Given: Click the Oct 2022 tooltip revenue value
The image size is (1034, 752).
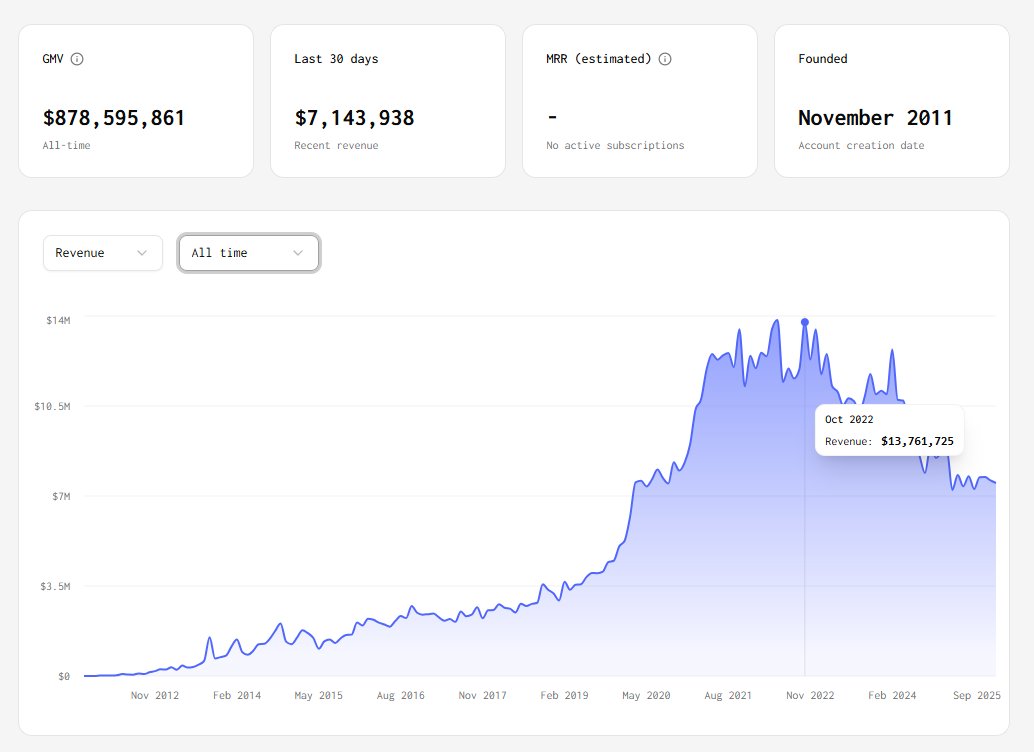Looking at the screenshot, I should [917, 441].
